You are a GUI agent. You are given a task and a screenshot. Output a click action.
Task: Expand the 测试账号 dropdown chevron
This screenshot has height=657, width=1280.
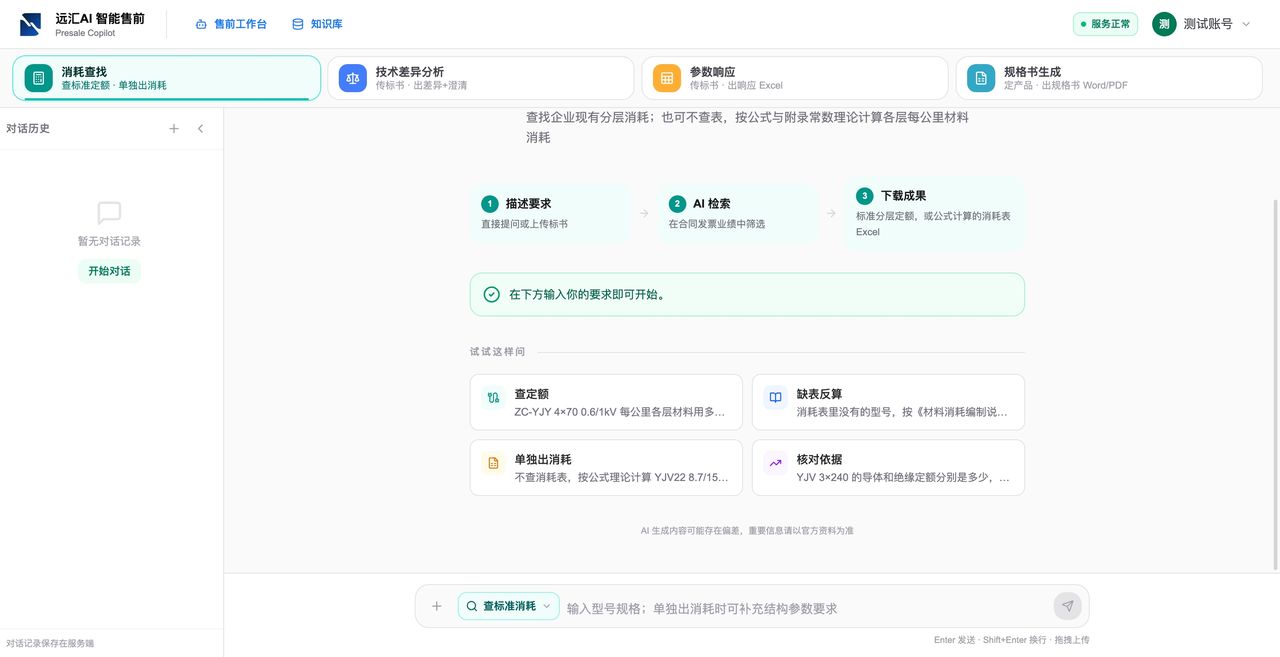coord(1246,24)
